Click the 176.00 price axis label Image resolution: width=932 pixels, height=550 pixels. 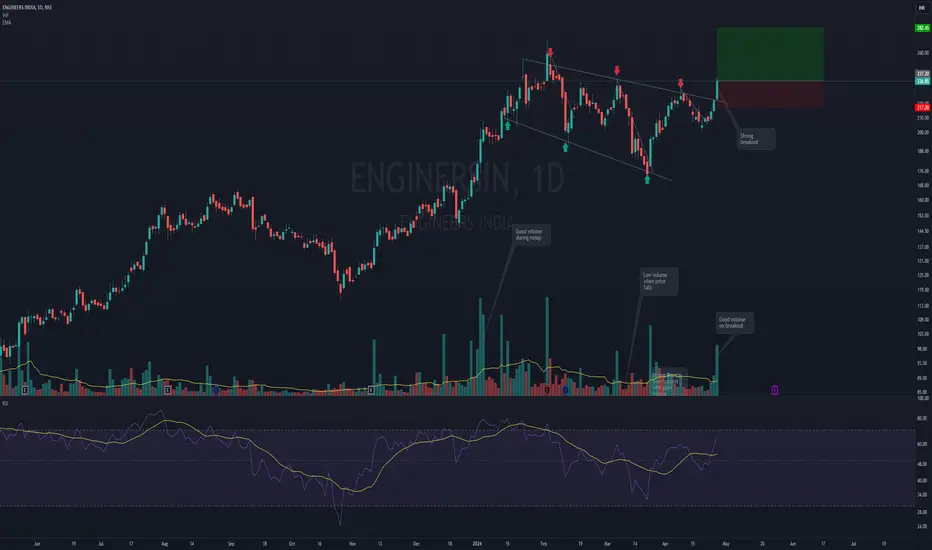point(922,171)
